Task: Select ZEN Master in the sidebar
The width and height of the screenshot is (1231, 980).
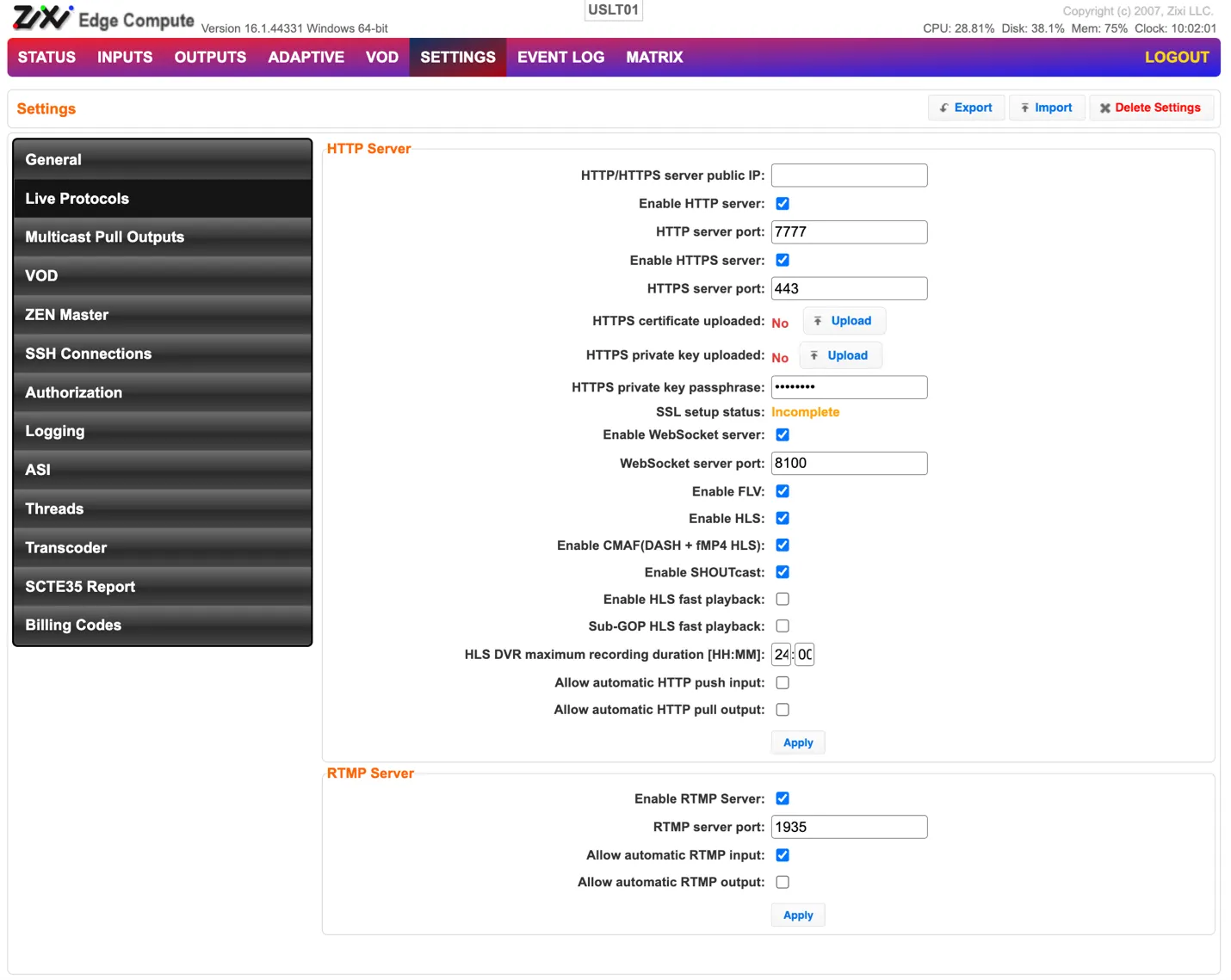Action: tap(163, 315)
